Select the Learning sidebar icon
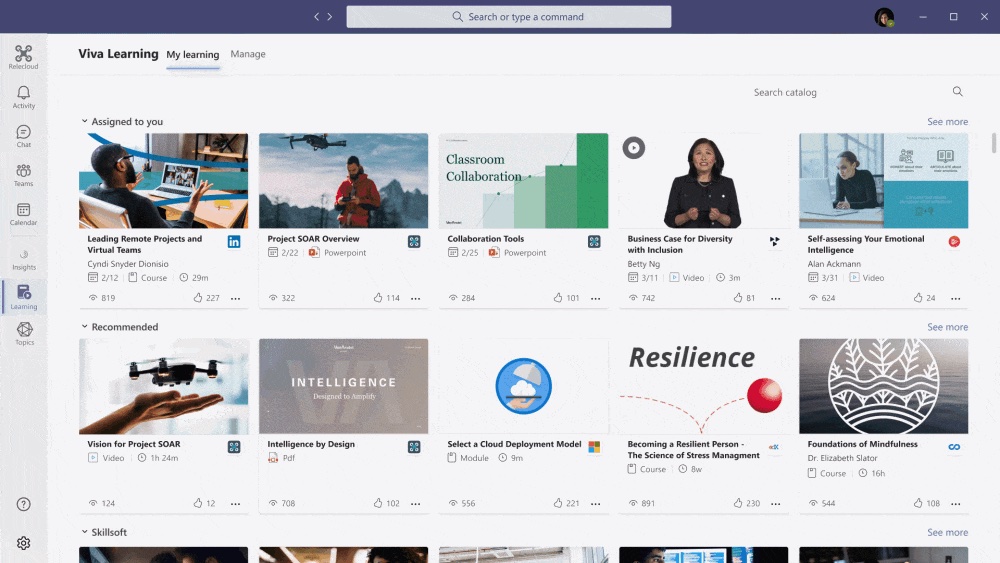Viewport: 1000px width, 563px height. [x=24, y=296]
